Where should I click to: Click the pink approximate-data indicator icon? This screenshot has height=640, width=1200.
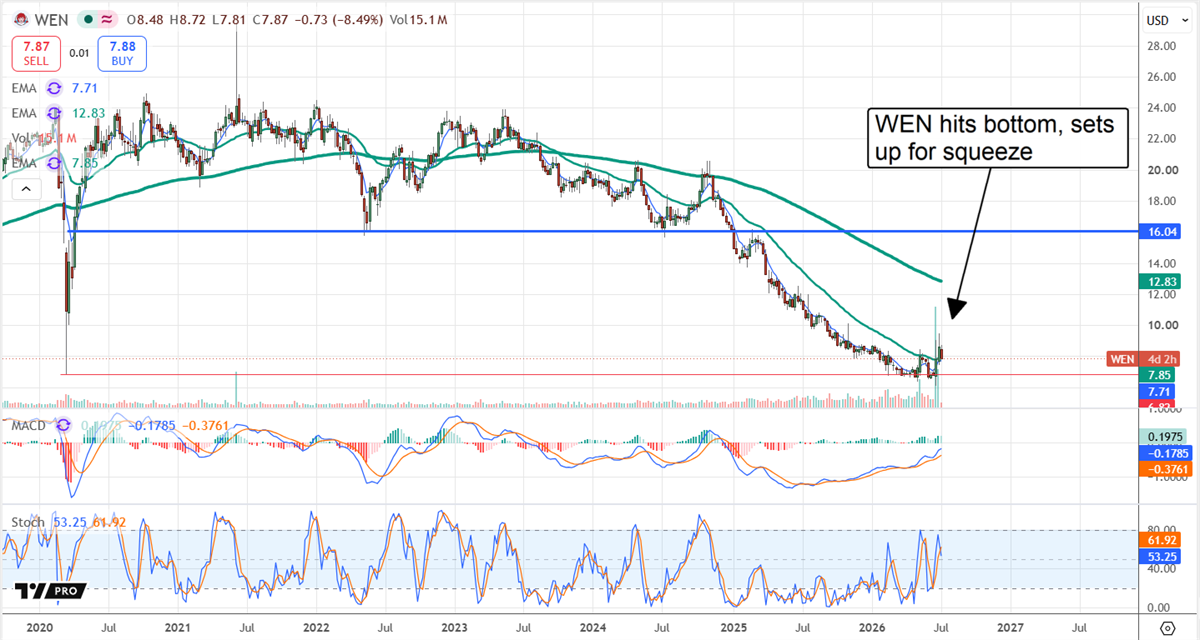[107, 19]
